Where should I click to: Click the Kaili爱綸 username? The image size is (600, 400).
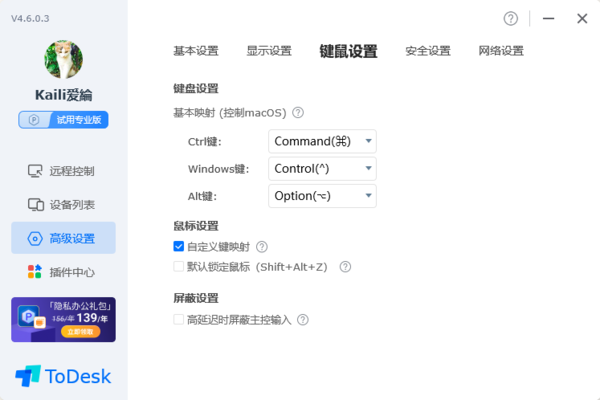click(x=64, y=95)
